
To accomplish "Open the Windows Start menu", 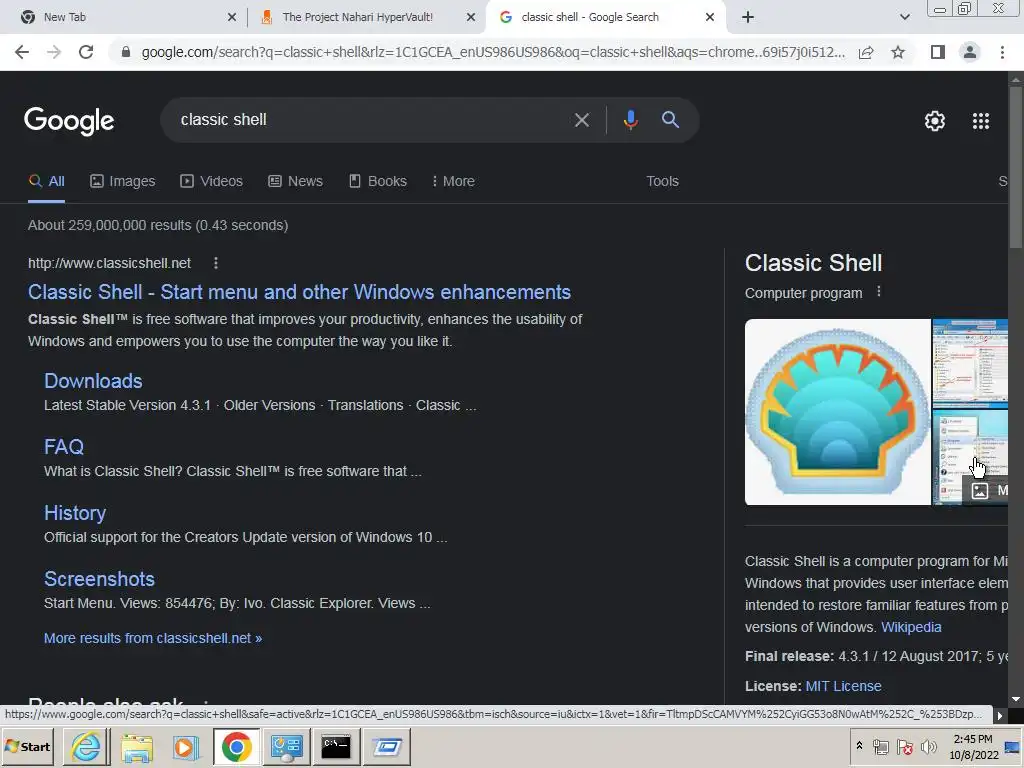I will click(27, 747).
